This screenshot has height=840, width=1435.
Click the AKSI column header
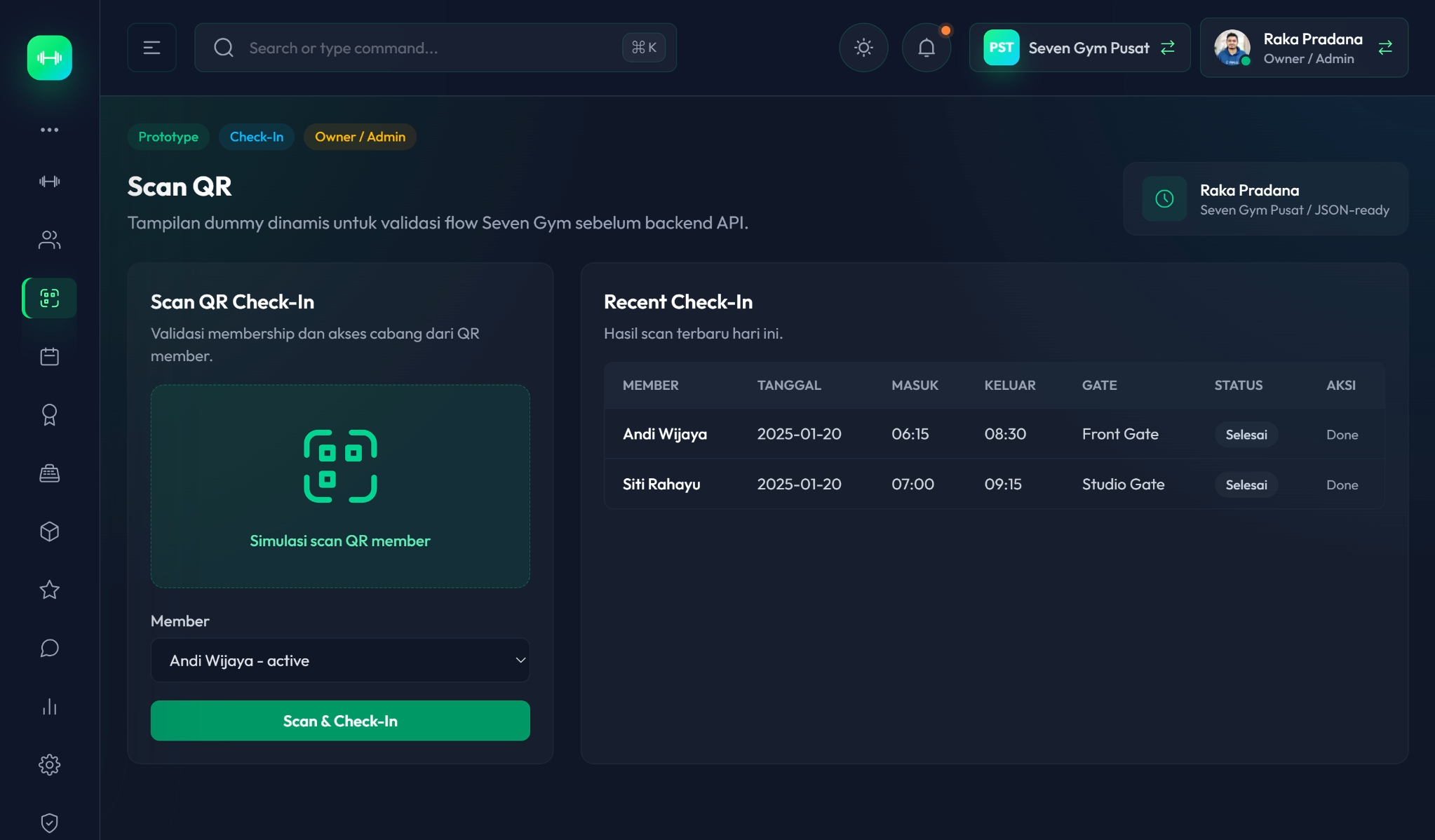tap(1341, 385)
